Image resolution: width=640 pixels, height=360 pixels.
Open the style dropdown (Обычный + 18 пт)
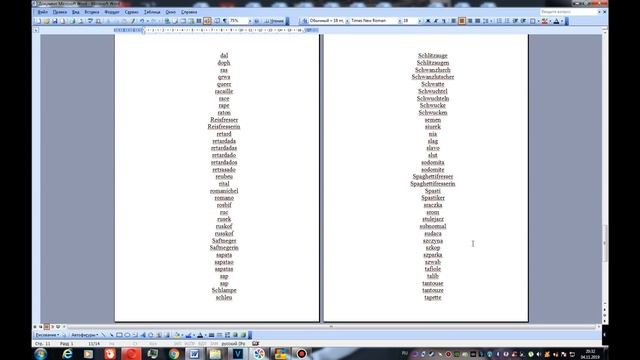click(x=347, y=21)
